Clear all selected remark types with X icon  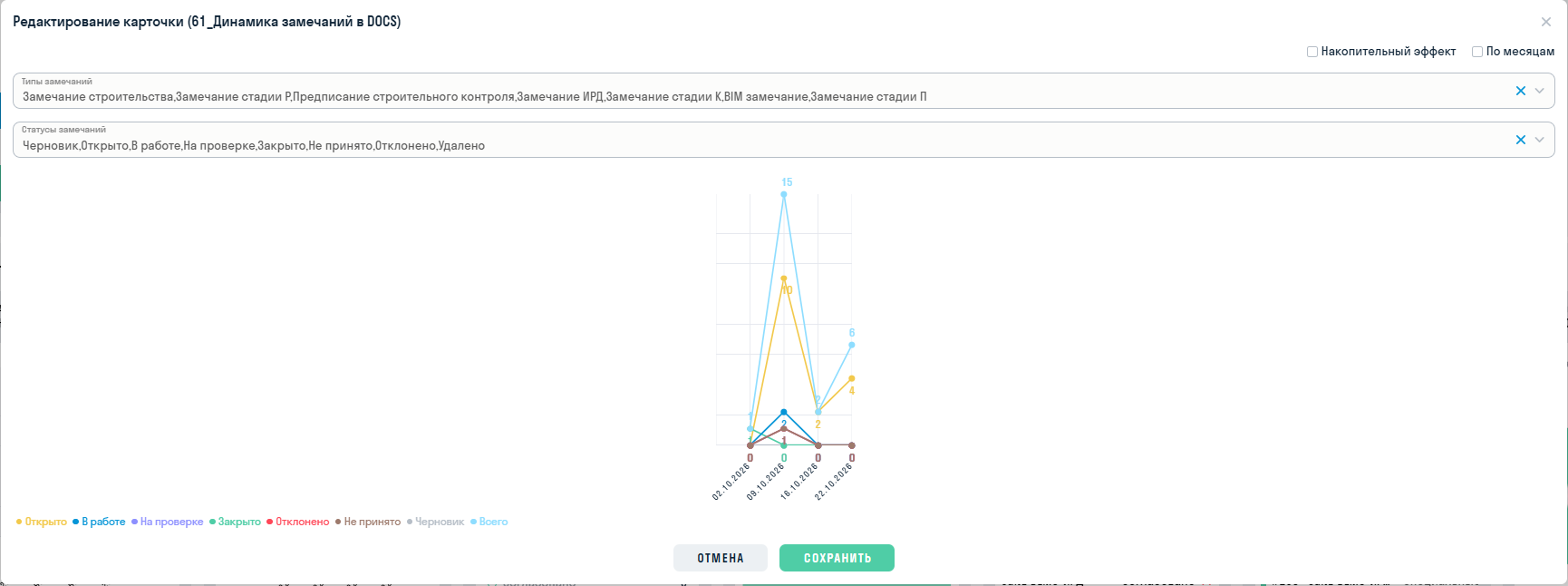point(1521,91)
